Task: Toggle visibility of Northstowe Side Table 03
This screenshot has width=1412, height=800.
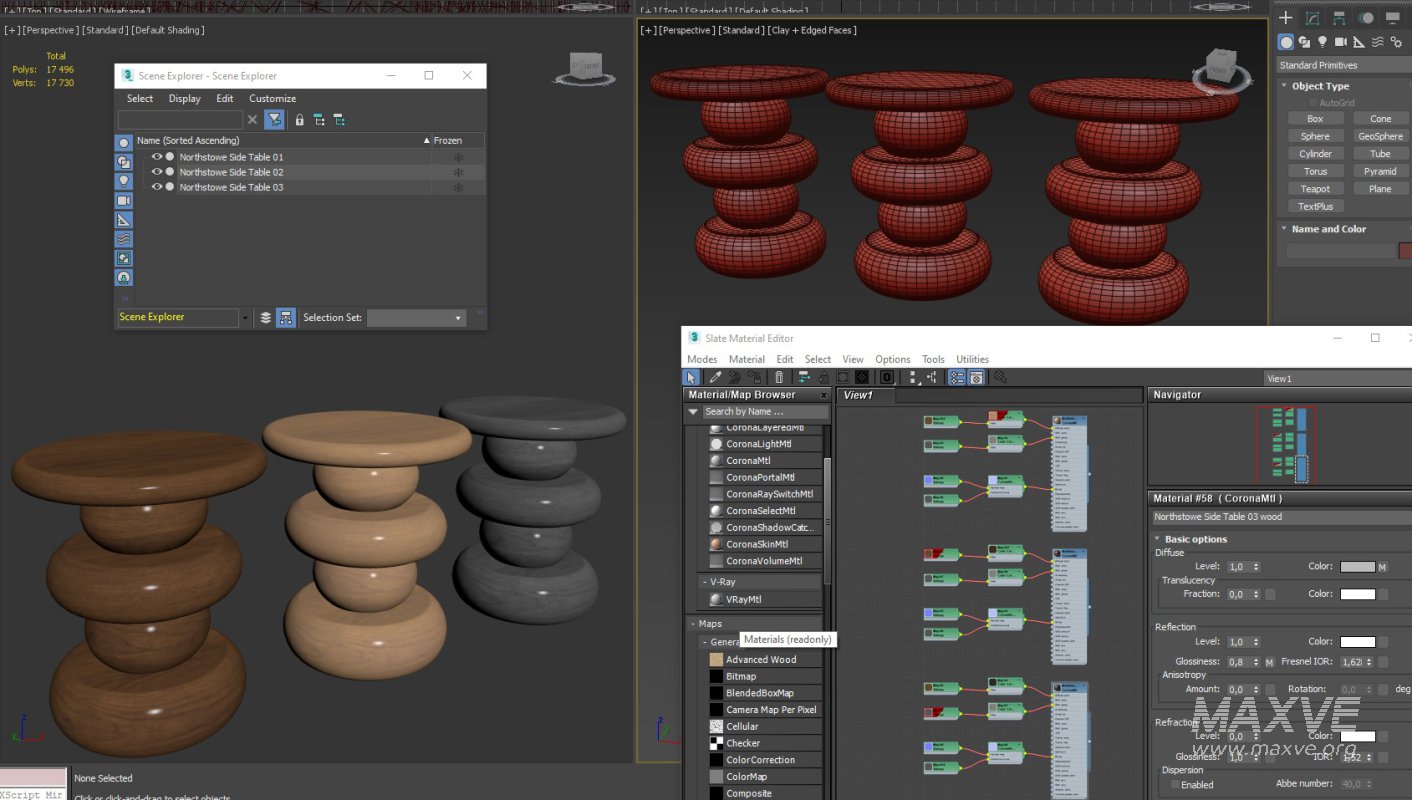Action: pyautogui.click(x=157, y=187)
